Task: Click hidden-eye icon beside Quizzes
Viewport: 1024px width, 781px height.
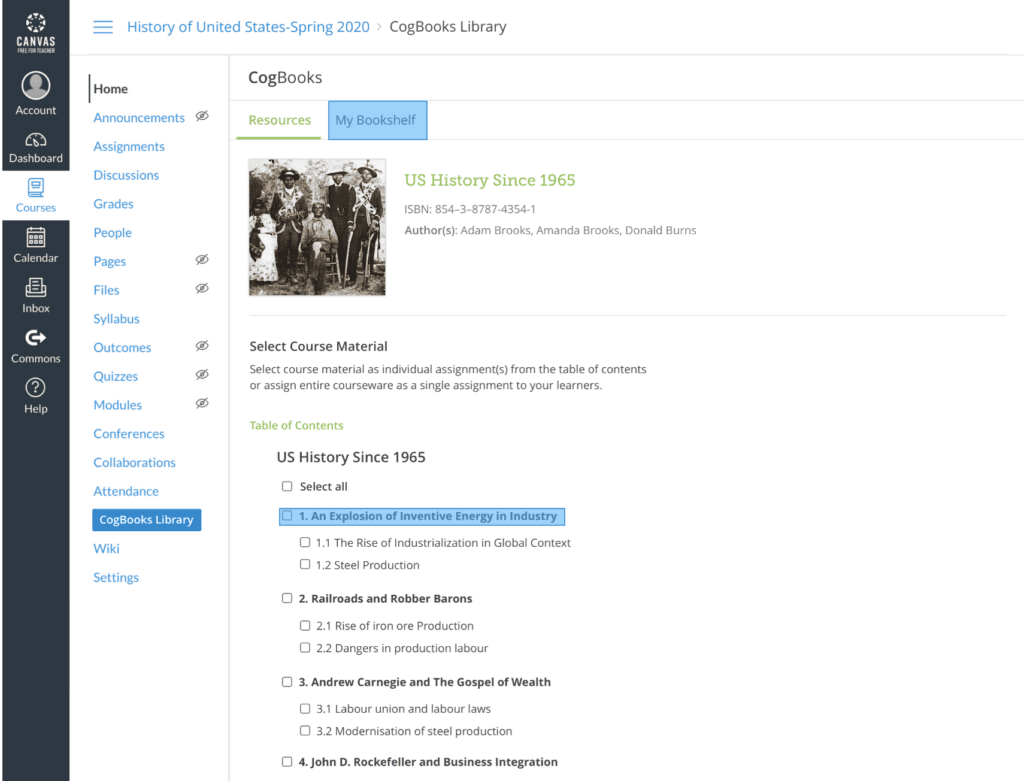Action: click(202, 375)
